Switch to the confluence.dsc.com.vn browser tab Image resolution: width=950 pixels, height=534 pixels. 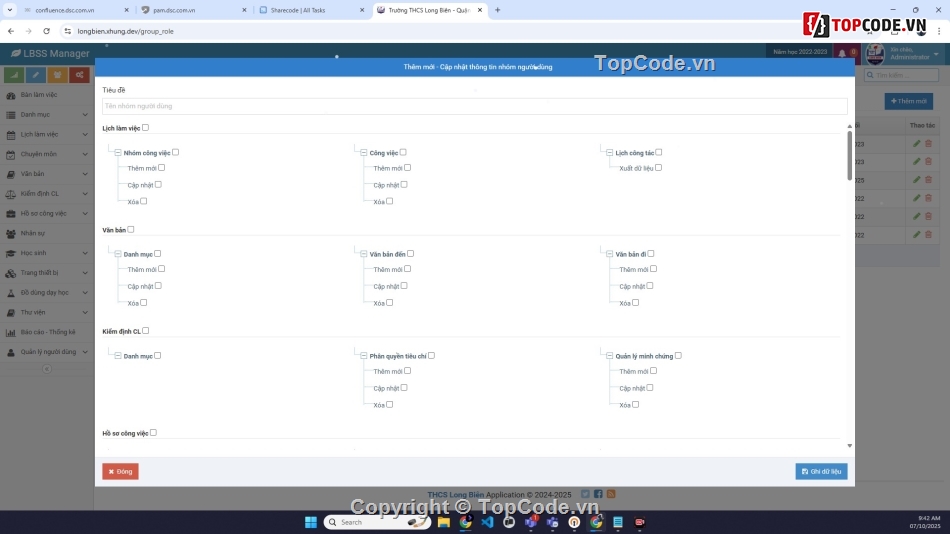(65, 10)
